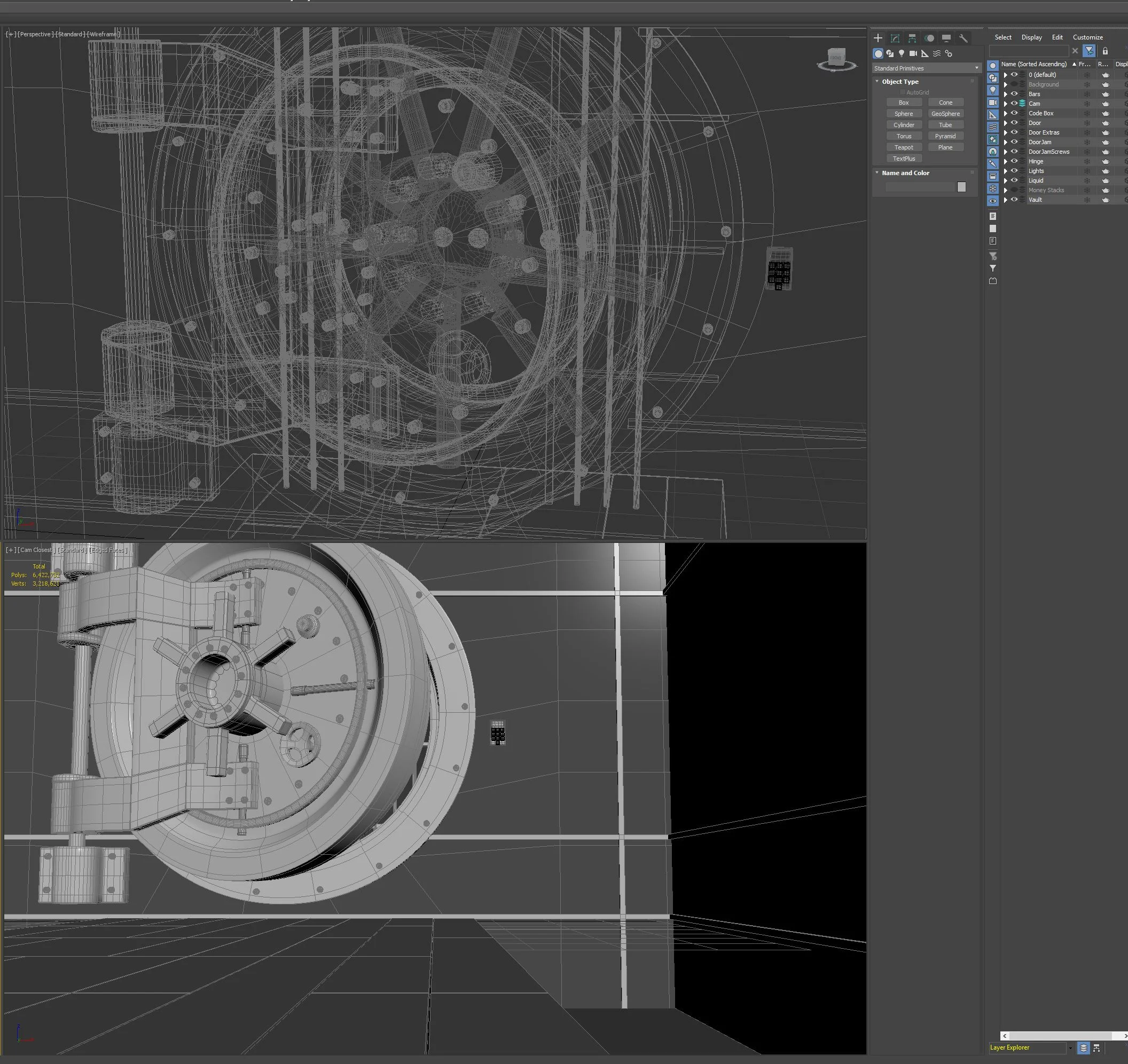Viewport: 1128px width, 1064px height.
Task: Select the Lights category icon
Action: tap(902, 54)
